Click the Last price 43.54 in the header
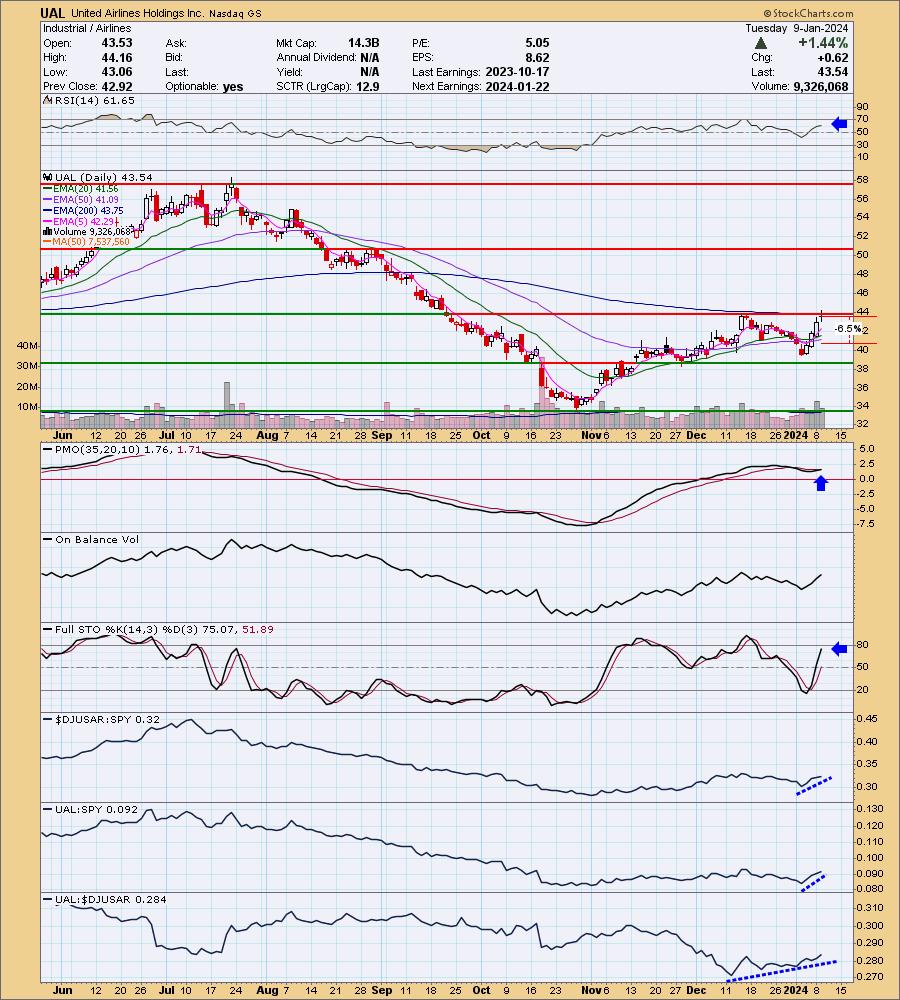This screenshot has width=900, height=1000. tap(832, 71)
